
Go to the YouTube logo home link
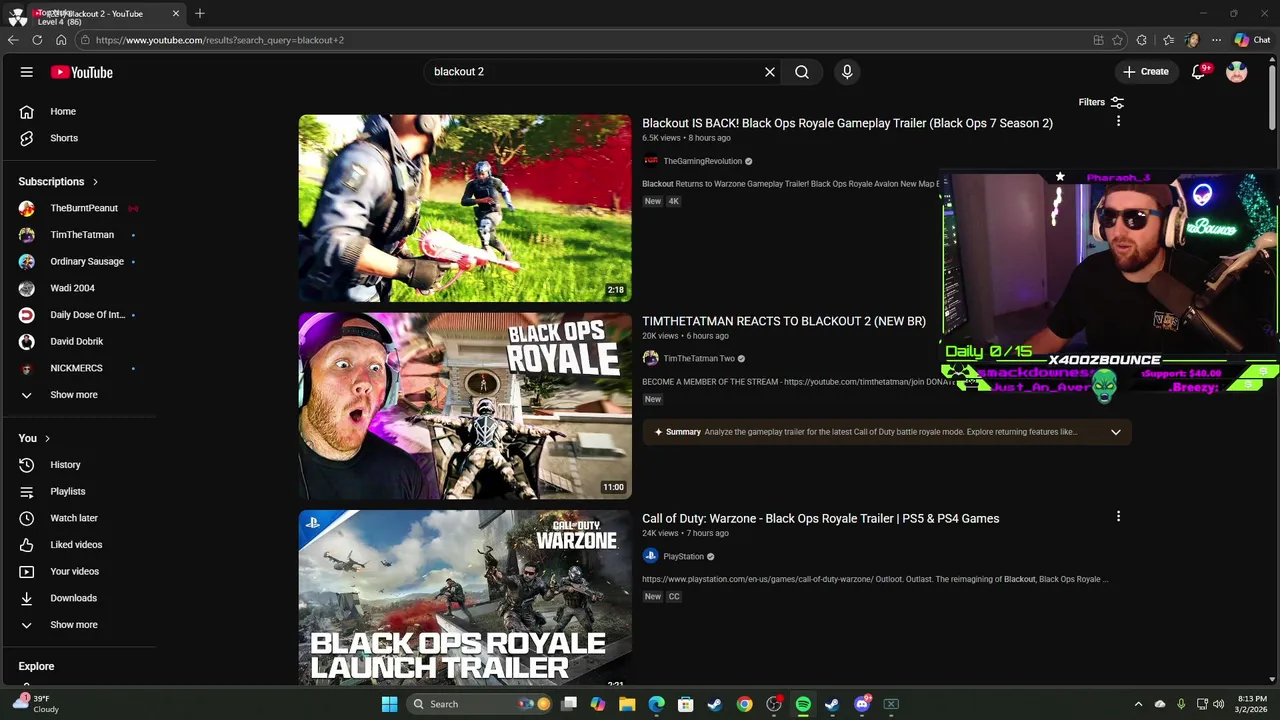[82, 72]
